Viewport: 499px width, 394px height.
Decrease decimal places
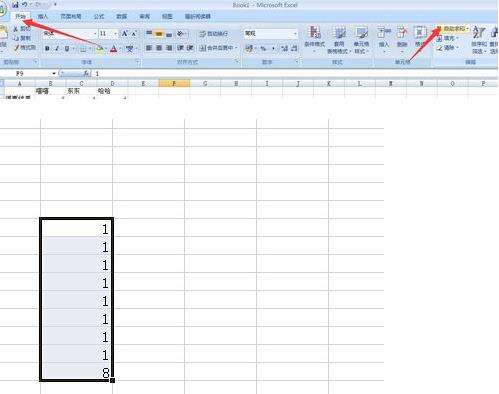tap(294, 49)
